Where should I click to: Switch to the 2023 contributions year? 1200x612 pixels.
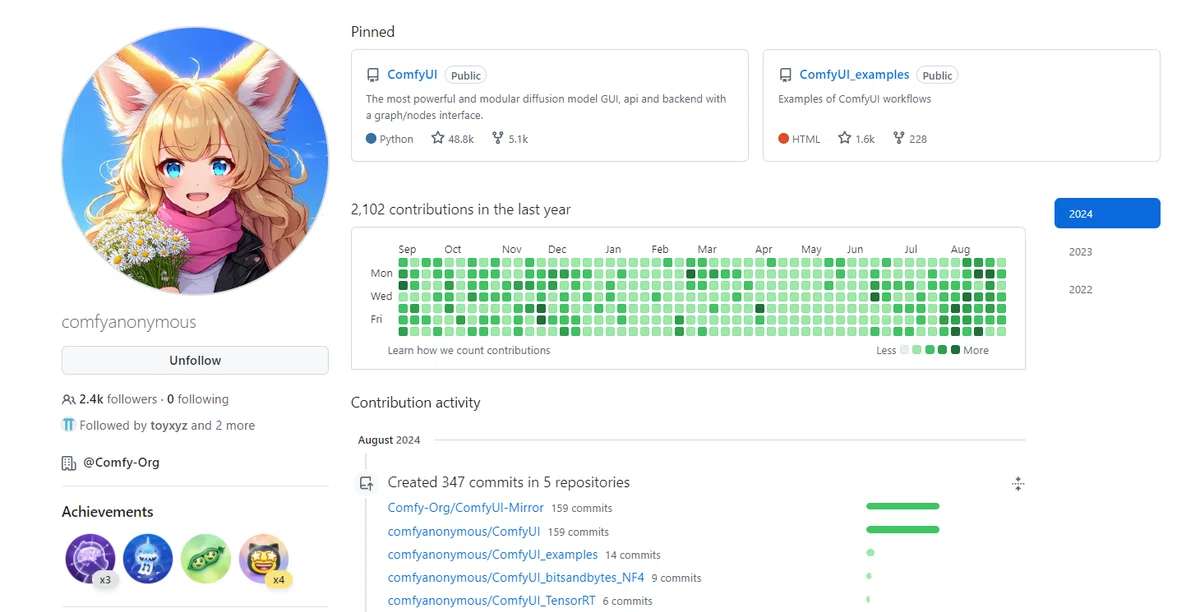(x=1080, y=252)
